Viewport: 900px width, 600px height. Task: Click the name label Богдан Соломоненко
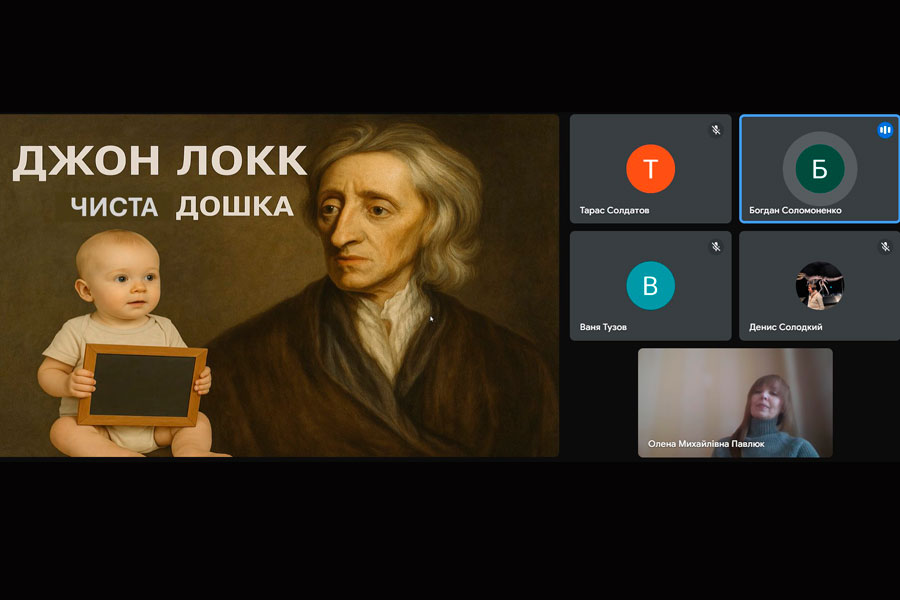pos(795,210)
